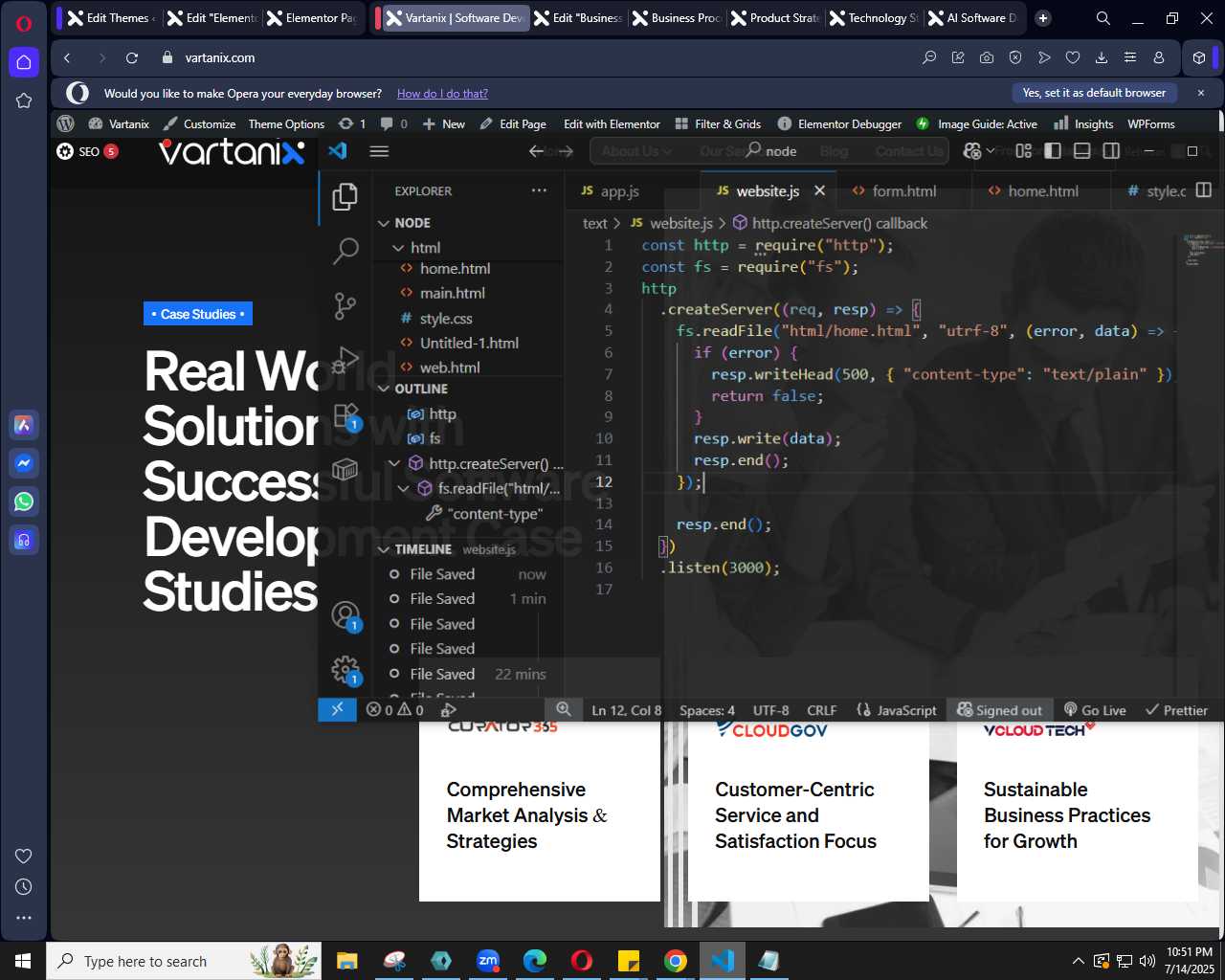1225x980 pixels.
Task: Open VS Code Explorer activity icon
Action: coord(345,196)
